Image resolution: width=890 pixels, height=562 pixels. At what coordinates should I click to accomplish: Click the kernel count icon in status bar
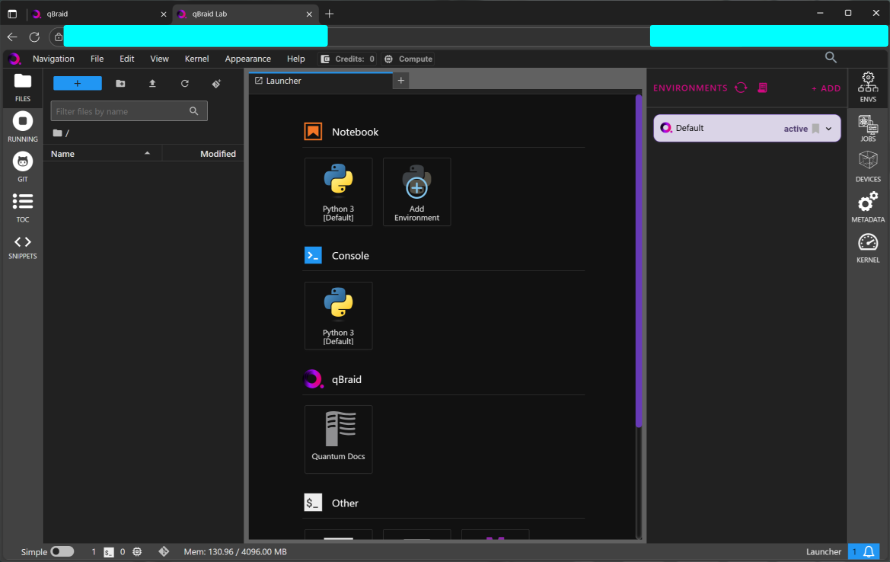pyautogui.click(x=137, y=552)
